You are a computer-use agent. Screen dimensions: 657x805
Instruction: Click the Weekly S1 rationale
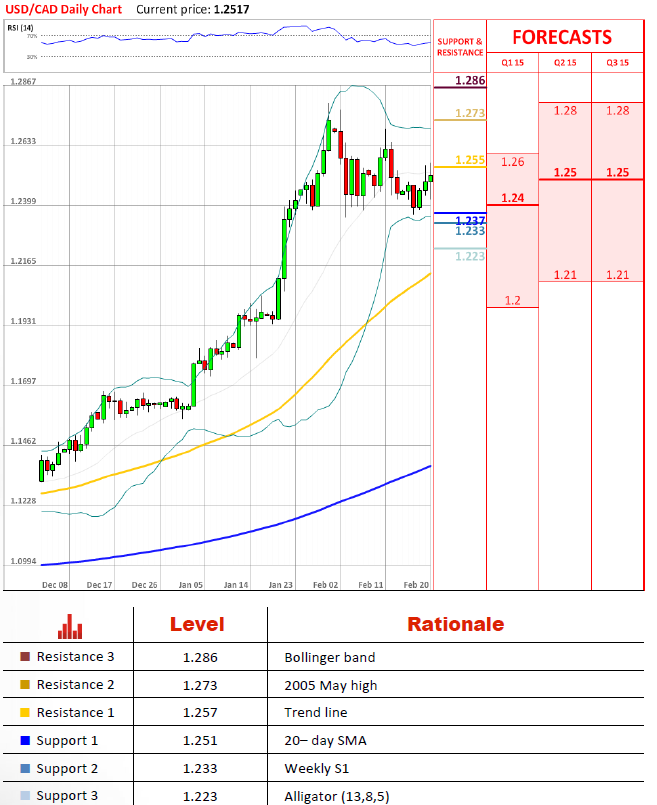coord(317,769)
